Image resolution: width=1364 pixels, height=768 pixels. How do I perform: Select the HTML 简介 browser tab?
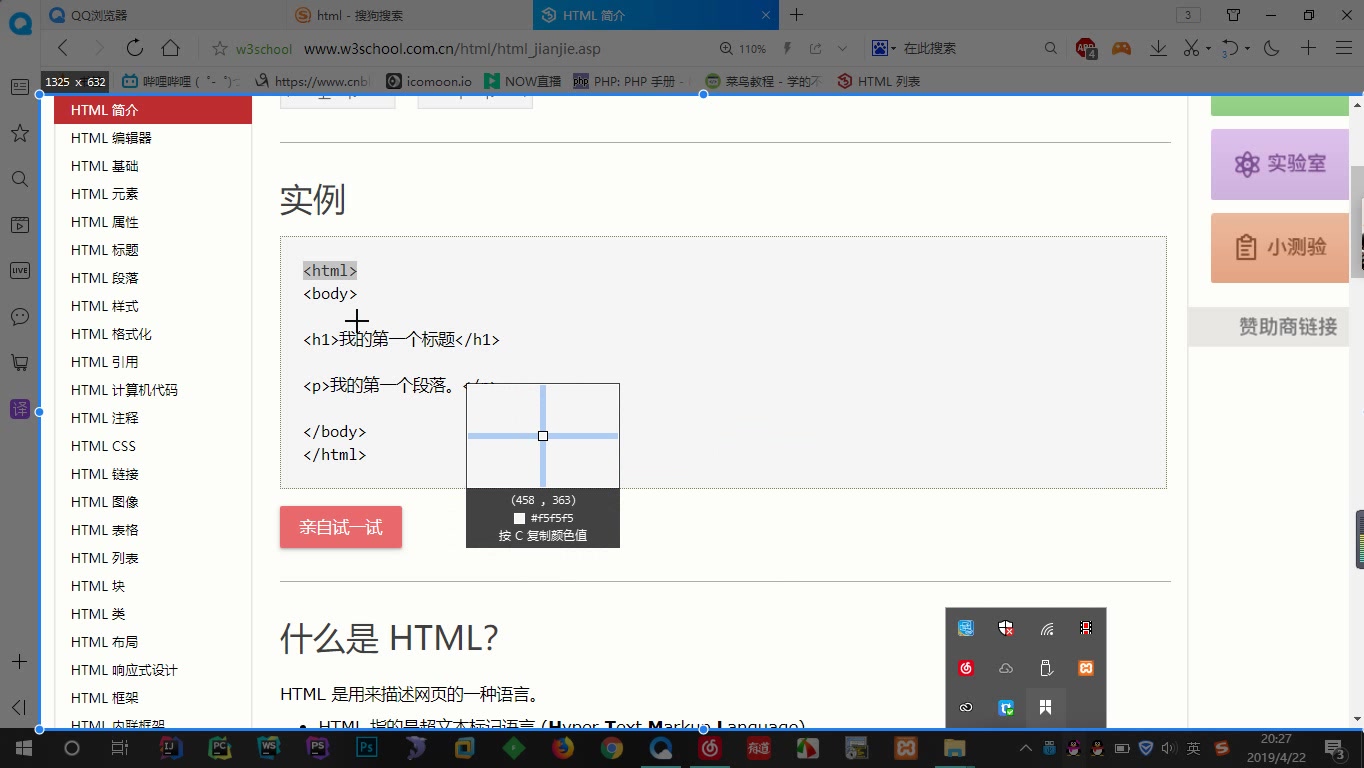655,15
